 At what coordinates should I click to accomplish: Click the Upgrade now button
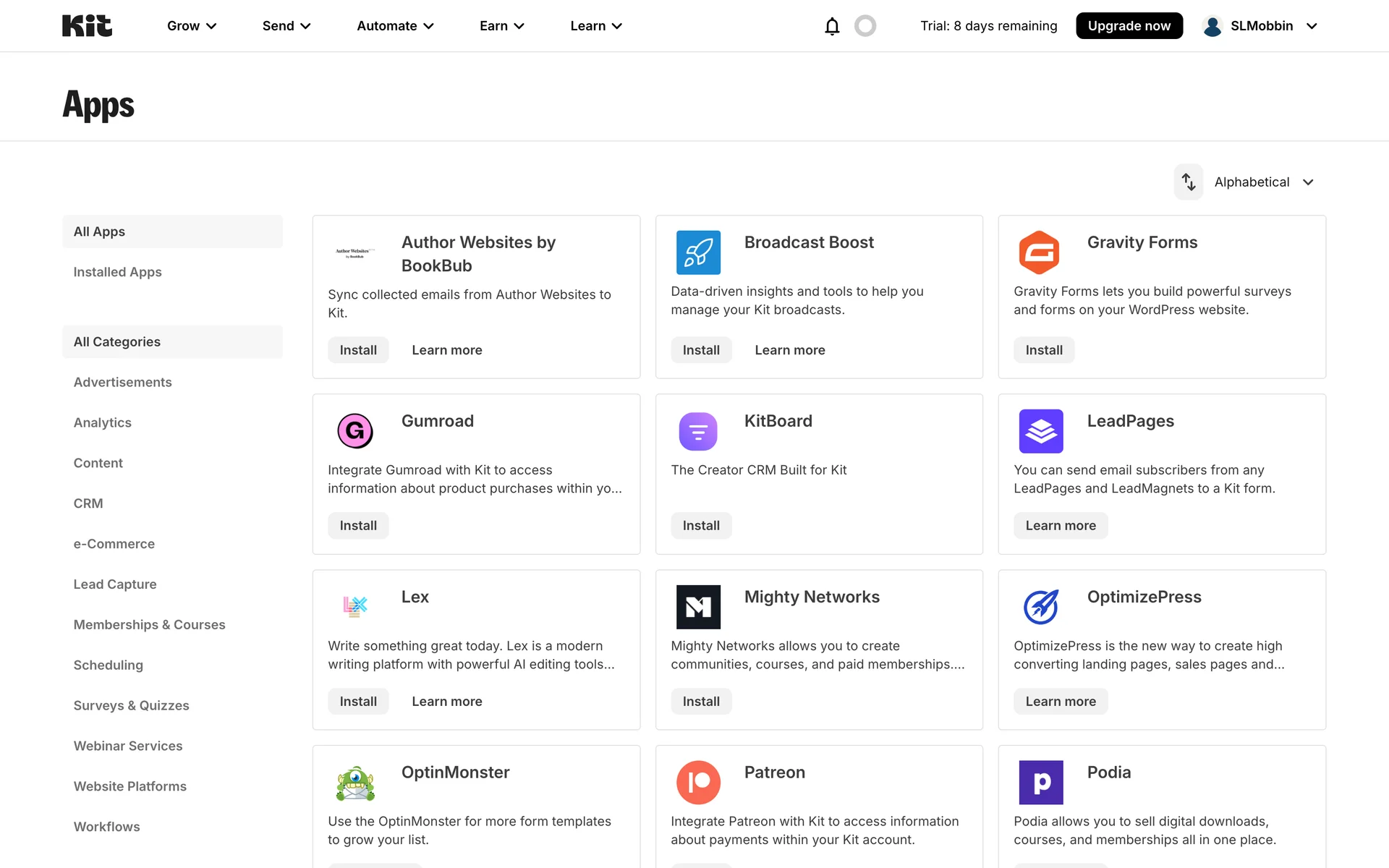click(x=1129, y=26)
